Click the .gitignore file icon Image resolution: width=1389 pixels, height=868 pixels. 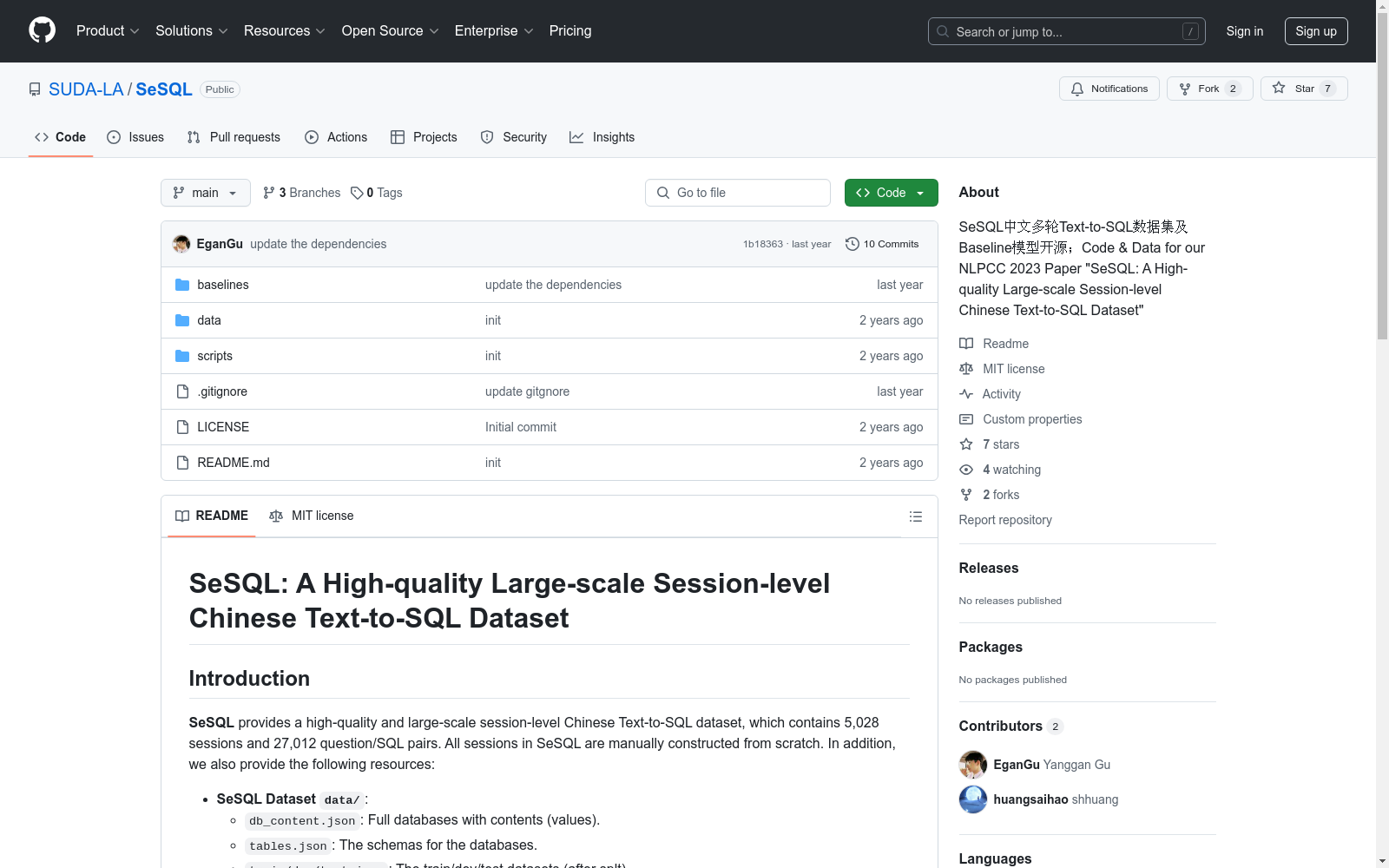click(x=182, y=391)
